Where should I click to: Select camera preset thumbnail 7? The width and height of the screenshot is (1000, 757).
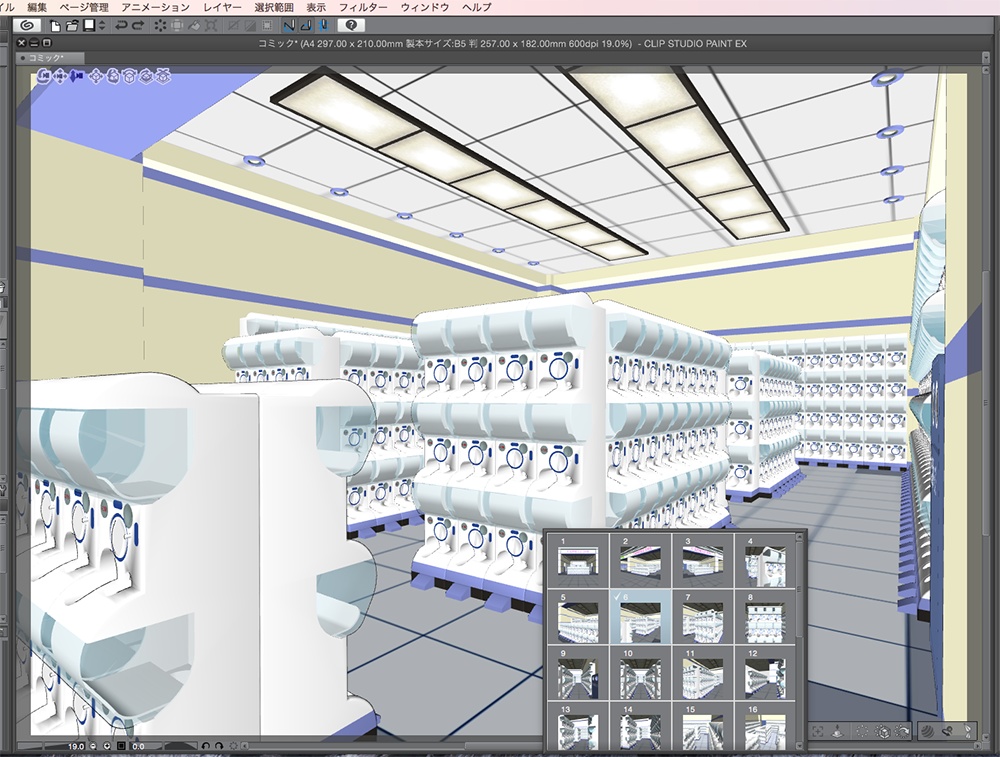click(703, 617)
